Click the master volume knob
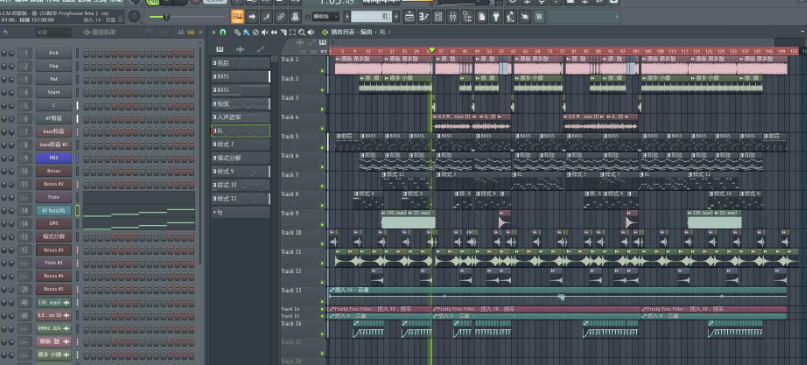 pos(134,16)
